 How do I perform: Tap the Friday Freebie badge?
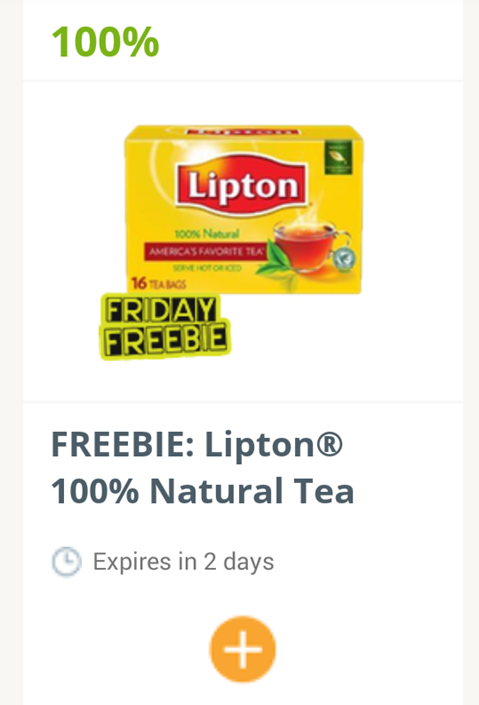pos(165,326)
